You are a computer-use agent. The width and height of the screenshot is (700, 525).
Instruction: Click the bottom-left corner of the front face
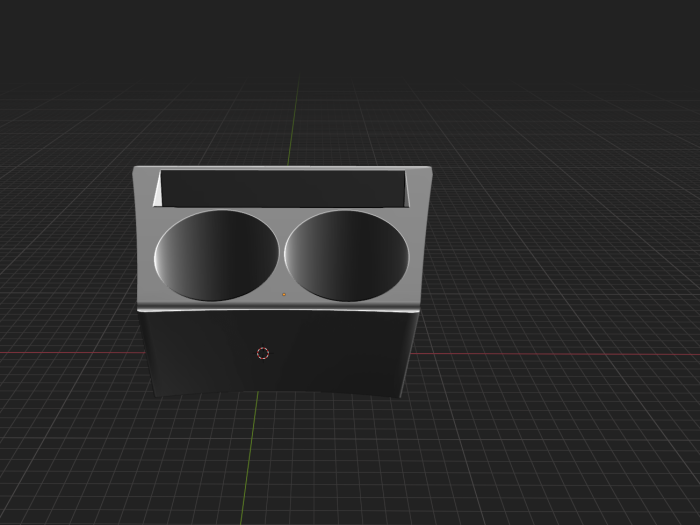pos(157,392)
